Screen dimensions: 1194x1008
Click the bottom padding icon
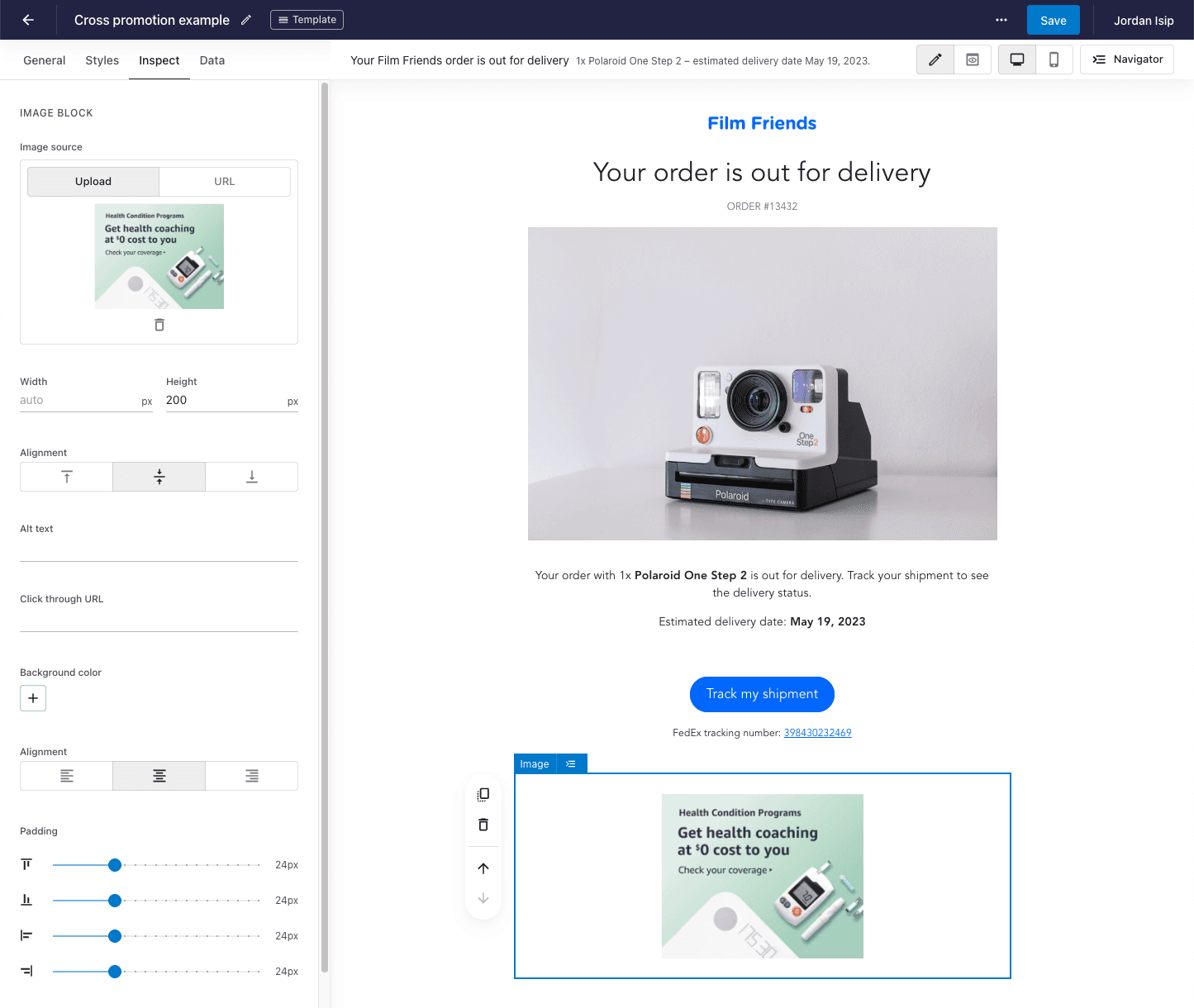(26, 900)
